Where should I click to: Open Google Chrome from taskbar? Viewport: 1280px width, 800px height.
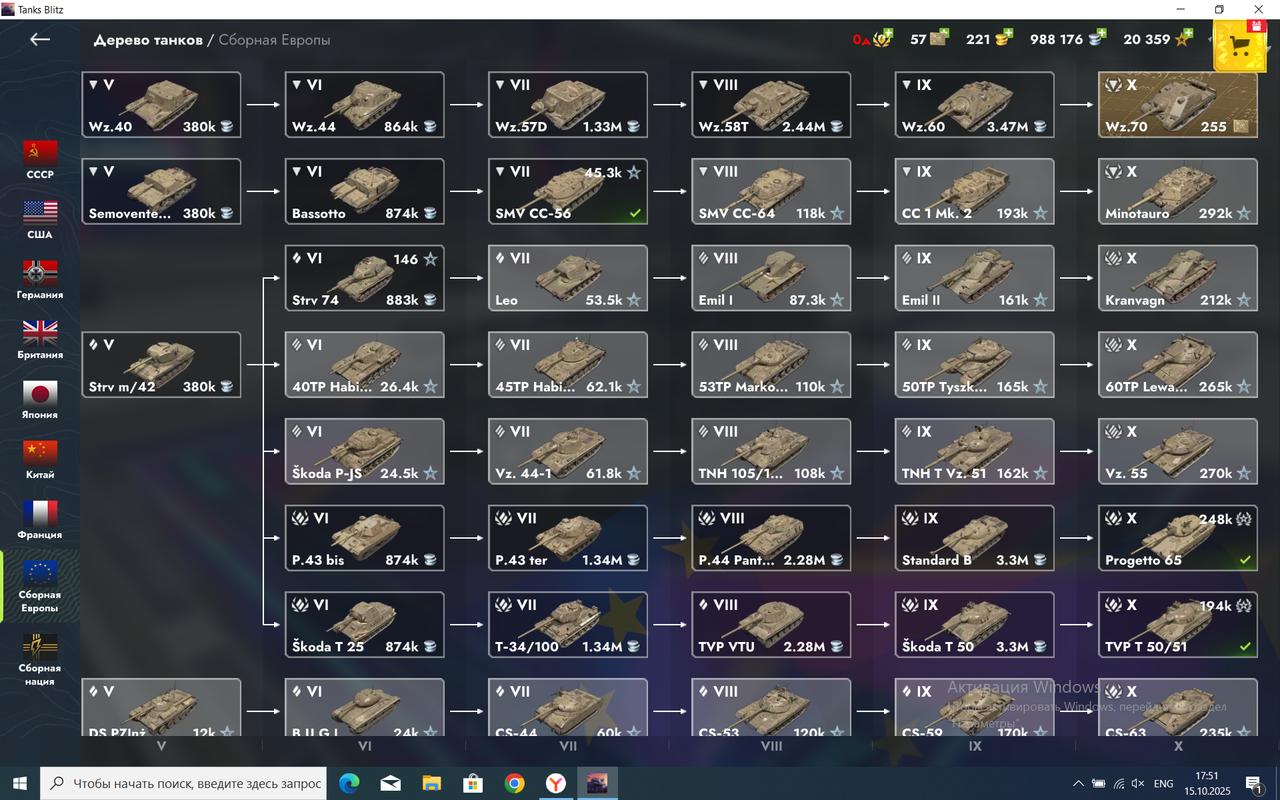(x=514, y=783)
